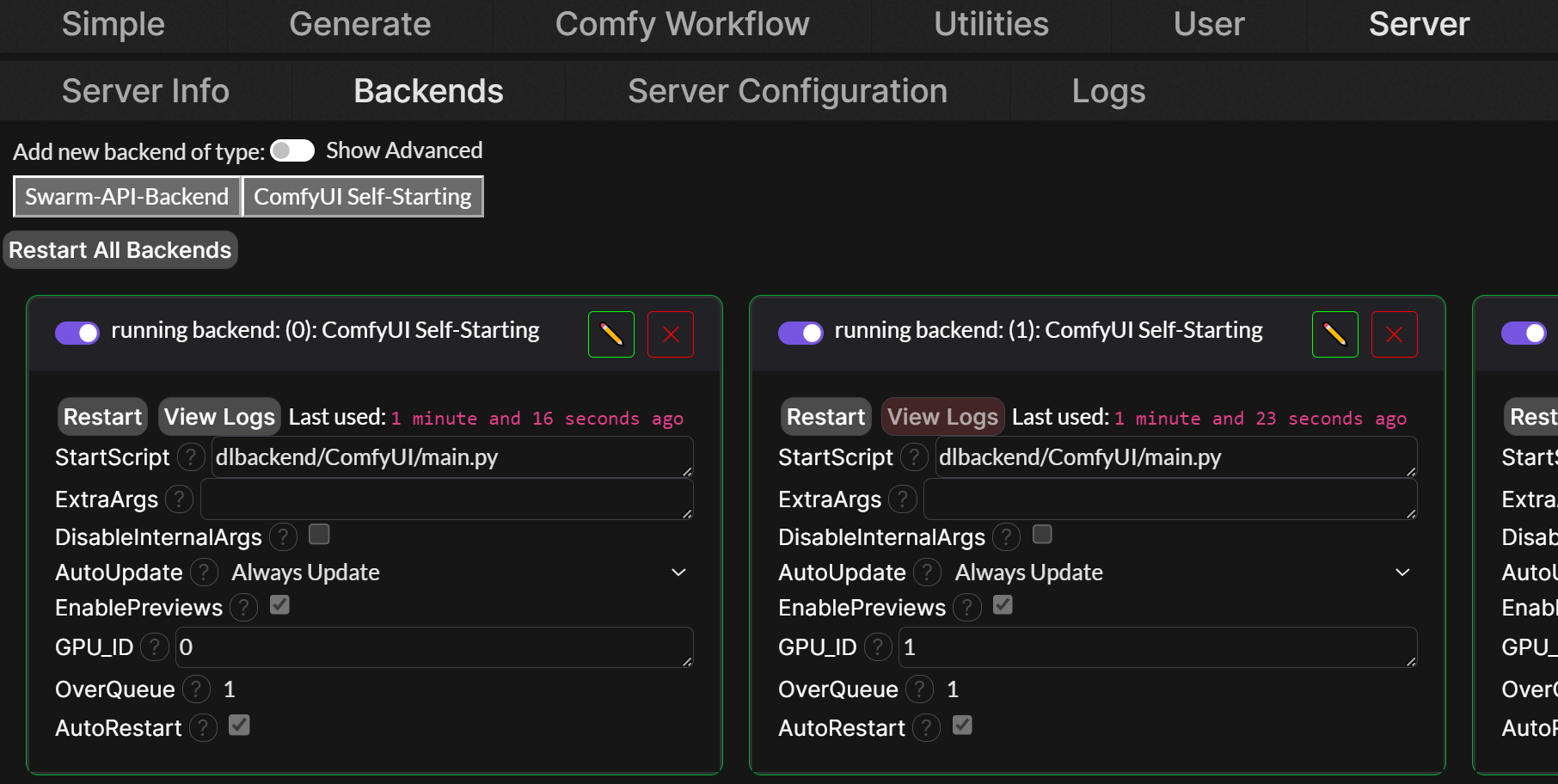Click red X delete icon for backend 0
The image size is (1558, 784).
click(671, 334)
